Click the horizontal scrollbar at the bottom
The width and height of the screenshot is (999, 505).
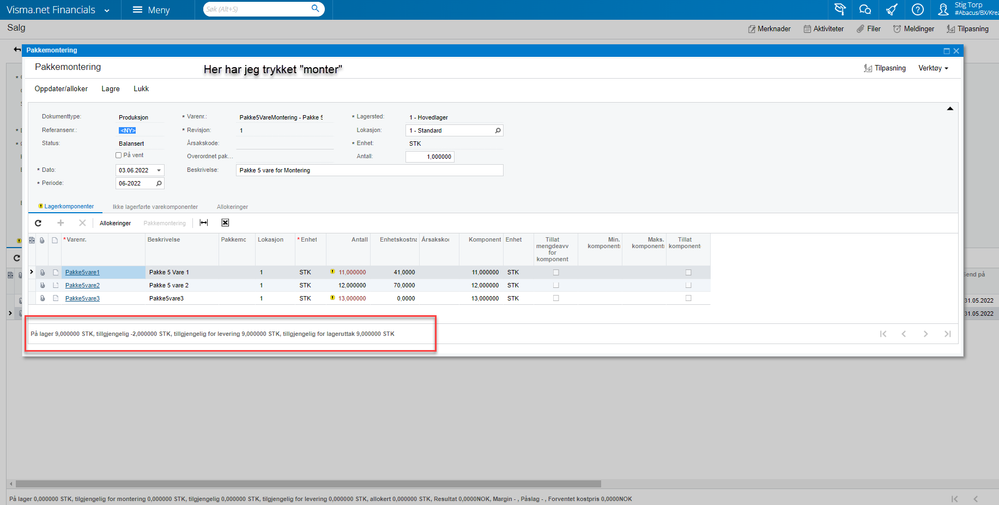point(308,484)
